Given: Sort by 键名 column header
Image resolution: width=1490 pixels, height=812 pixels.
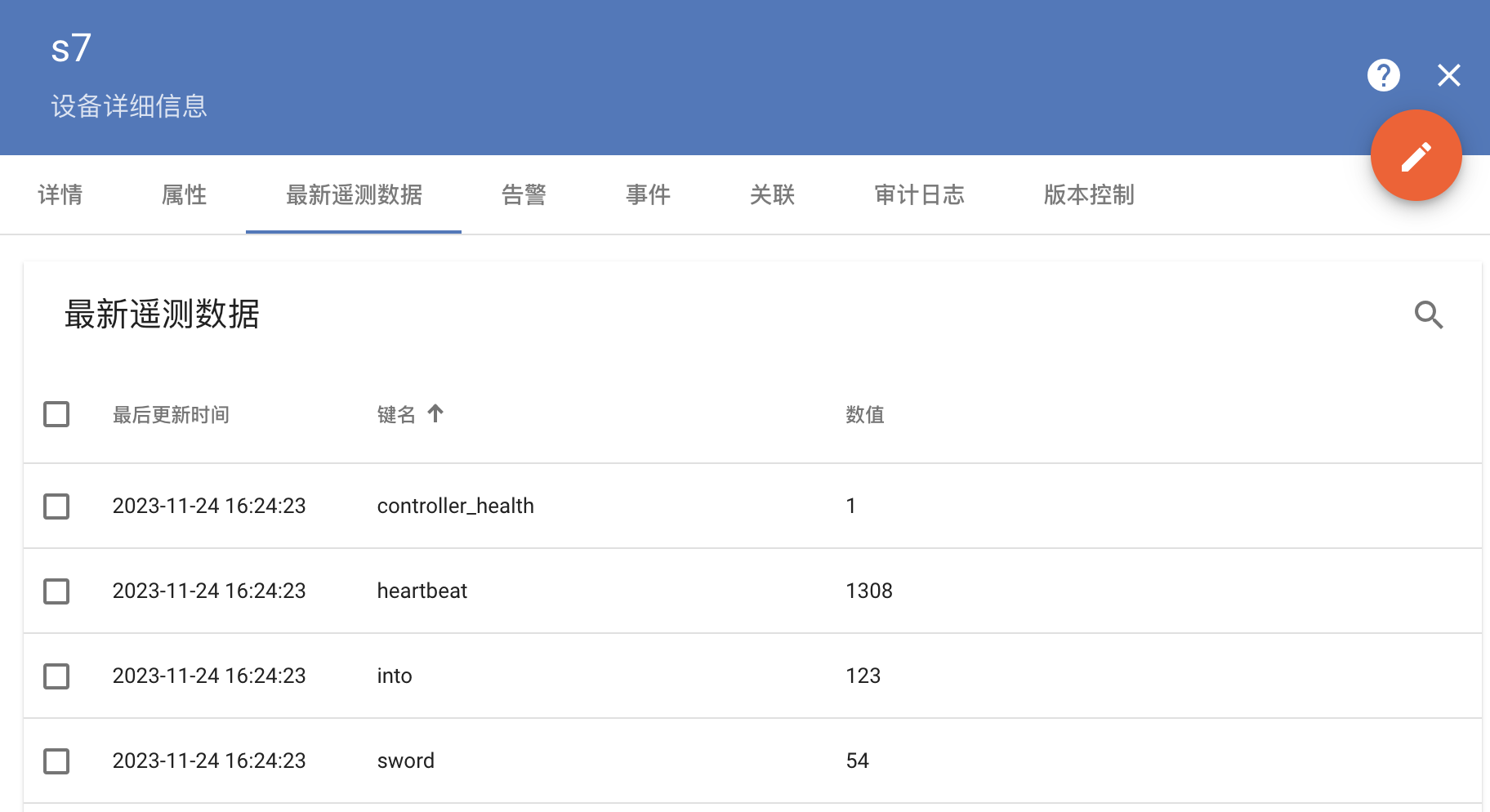Looking at the screenshot, I should coord(396,415).
